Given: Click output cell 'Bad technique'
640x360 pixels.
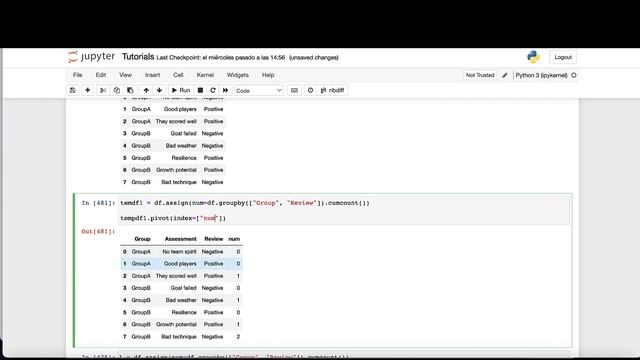Looking at the screenshot, I should click(179, 337).
